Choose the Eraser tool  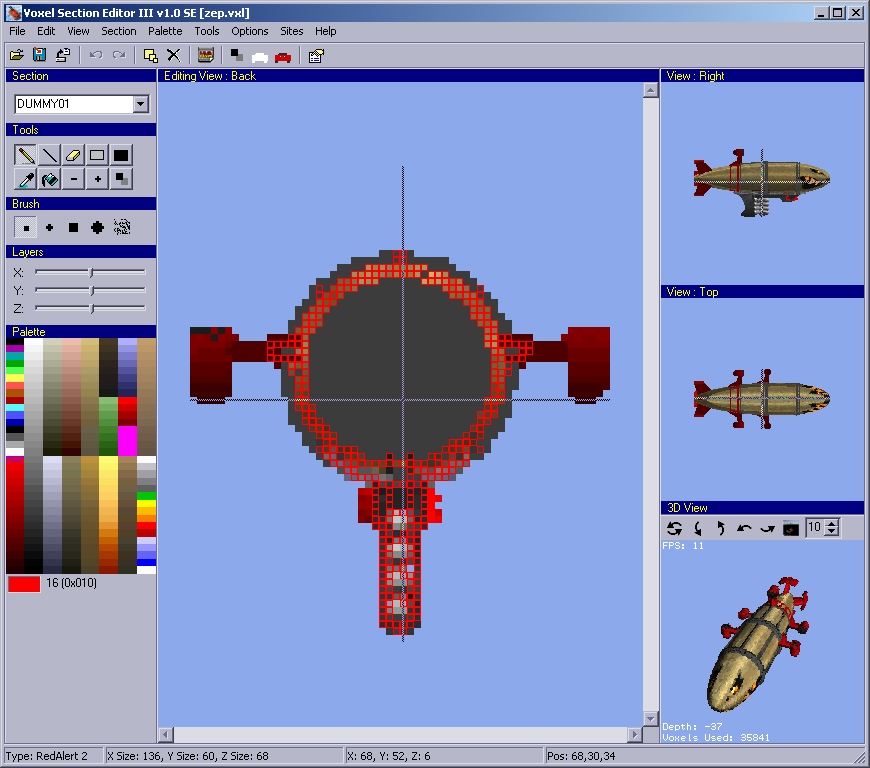[73, 155]
